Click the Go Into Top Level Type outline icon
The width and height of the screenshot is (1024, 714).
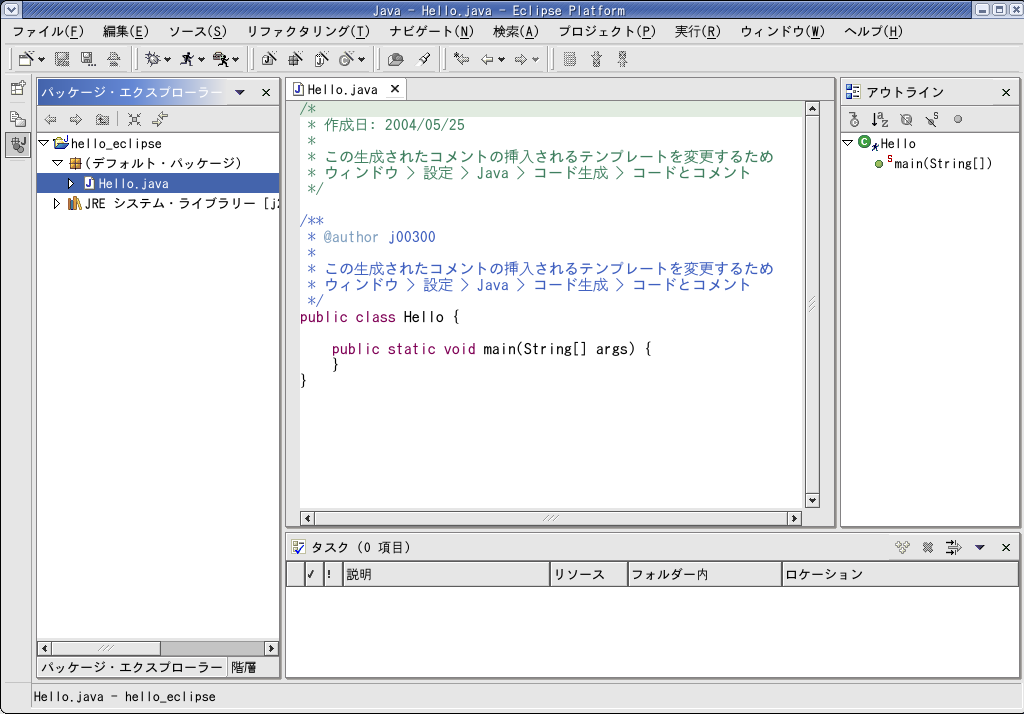(x=854, y=120)
